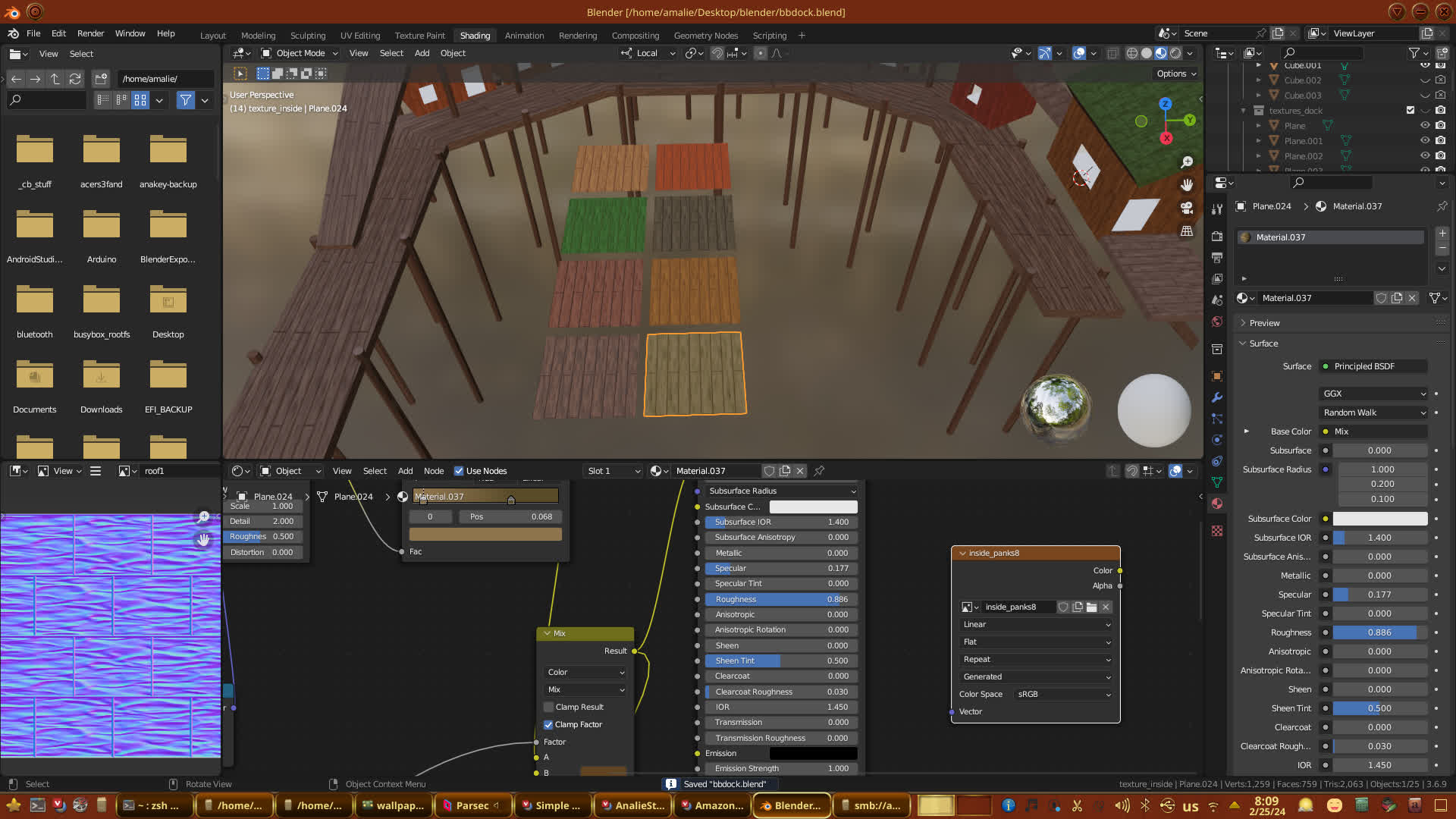Disable the Use Nodes checkbox
Viewport: 1456px width, 819px height.
point(459,471)
